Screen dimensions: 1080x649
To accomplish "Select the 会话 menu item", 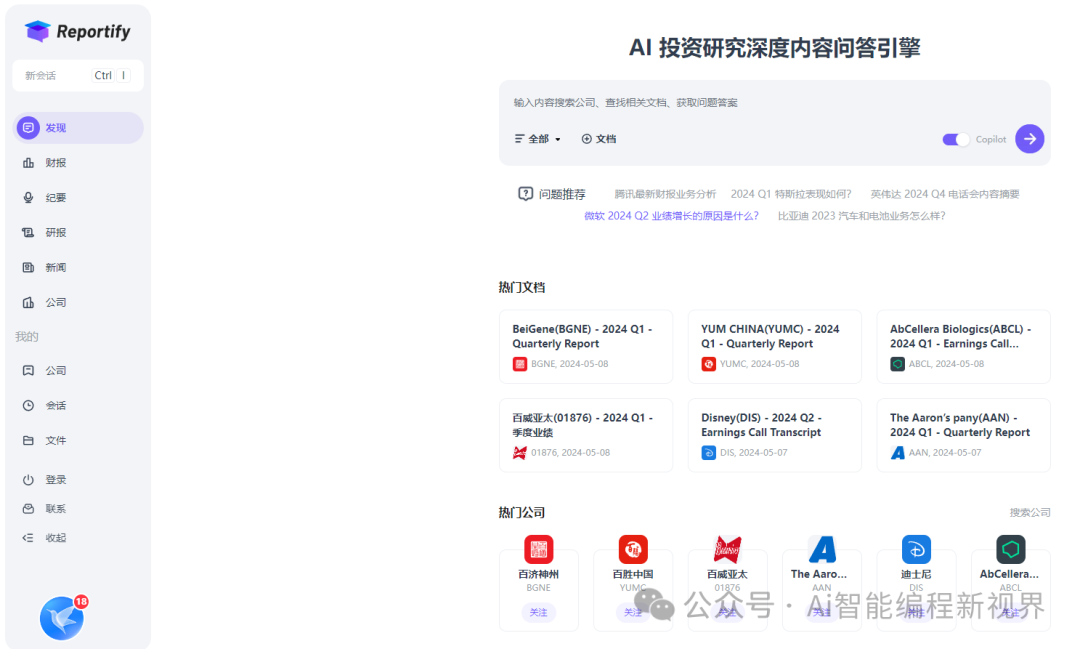I will [78, 406].
